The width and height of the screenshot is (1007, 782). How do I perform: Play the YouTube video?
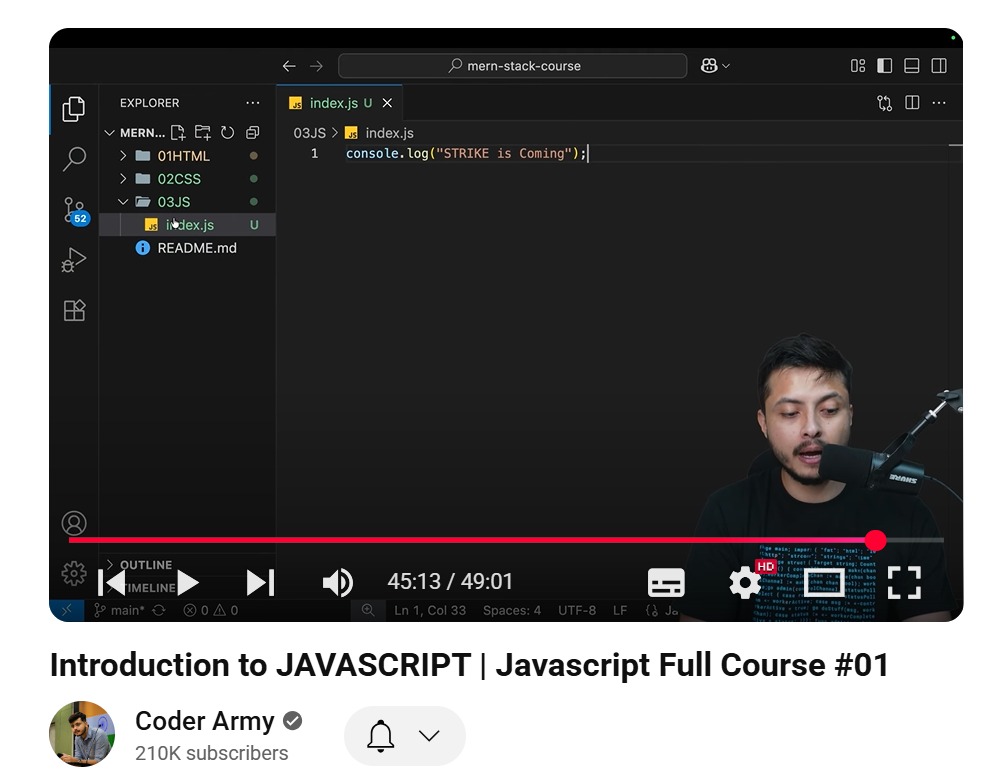coord(188,583)
